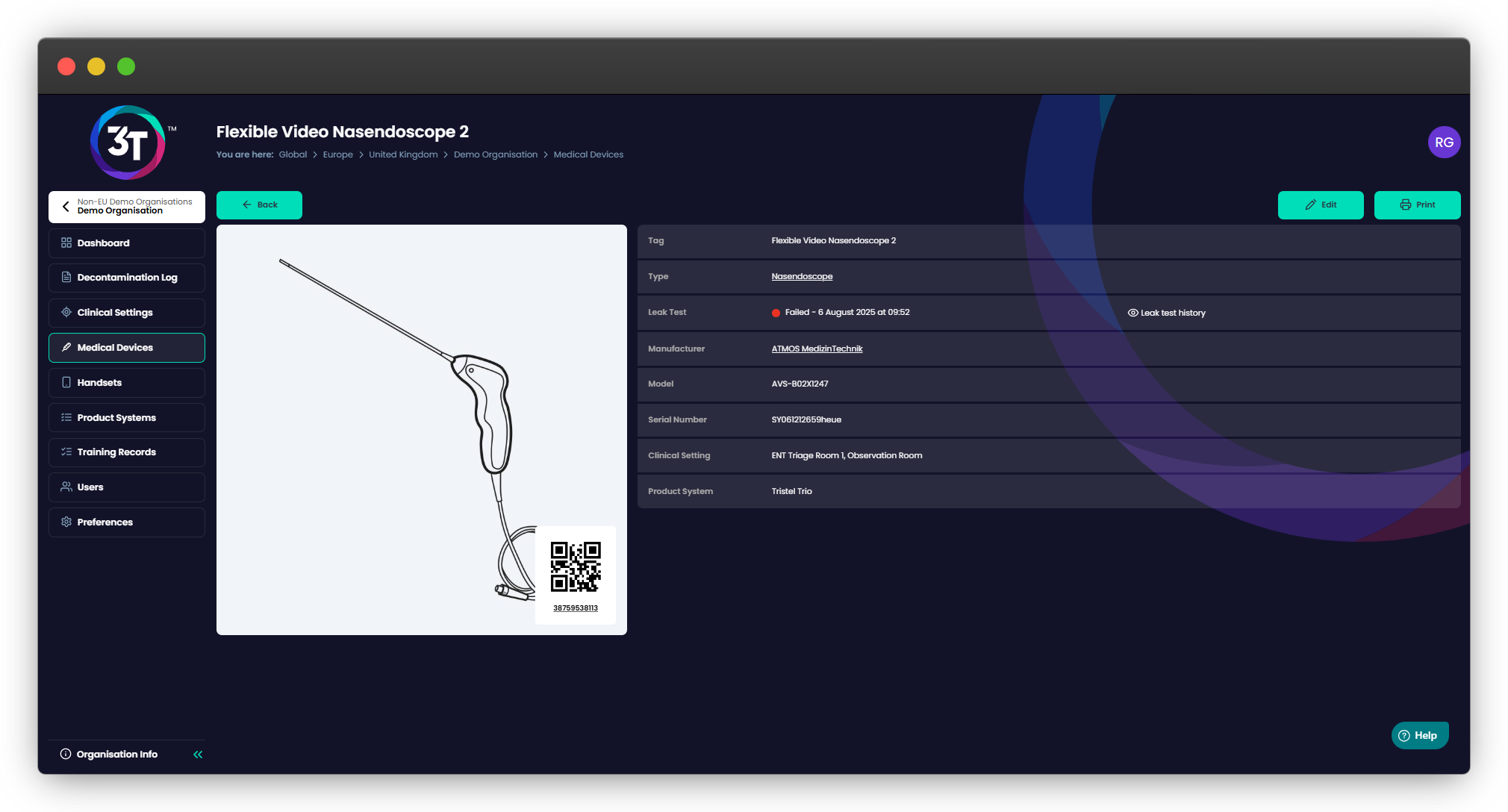Go back to Non-EU Demo Organisations
1508x812 pixels.
coord(127,207)
